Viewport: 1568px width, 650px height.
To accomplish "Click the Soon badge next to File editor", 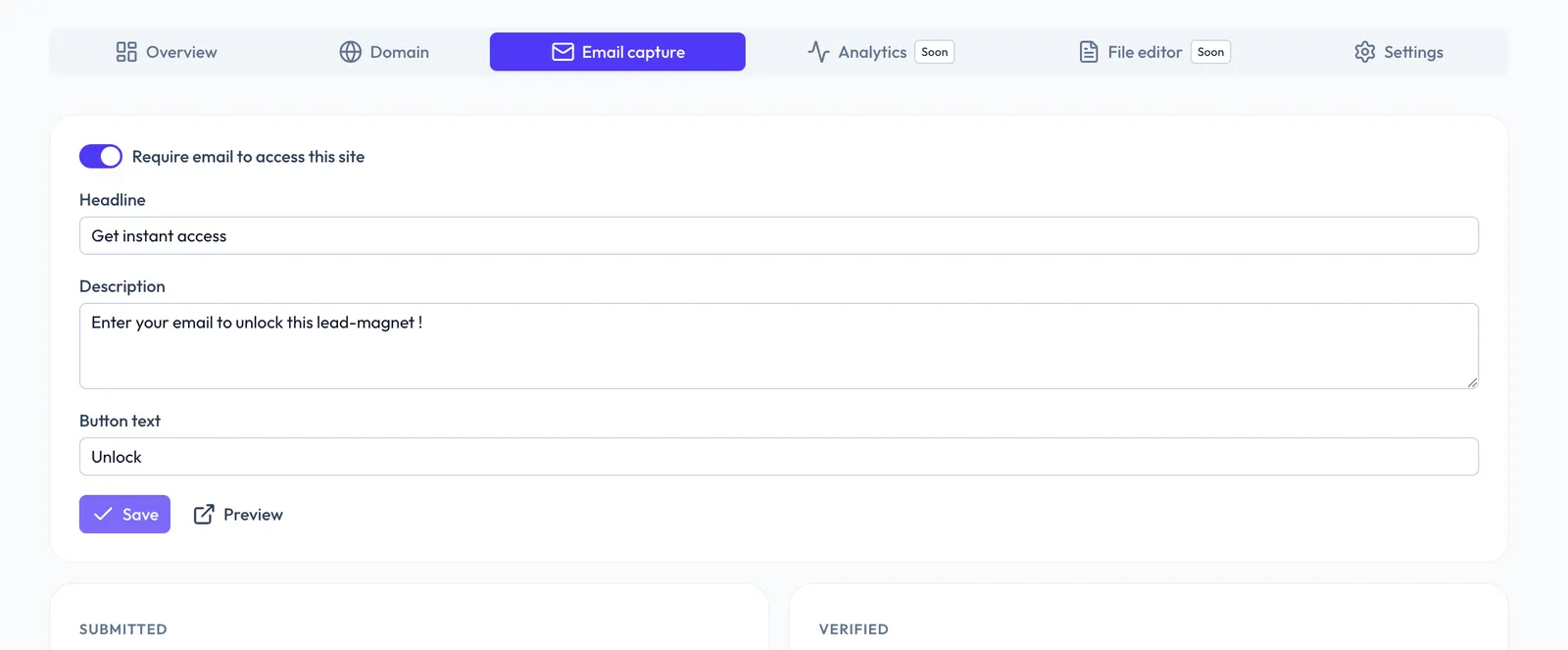I will (x=1211, y=52).
